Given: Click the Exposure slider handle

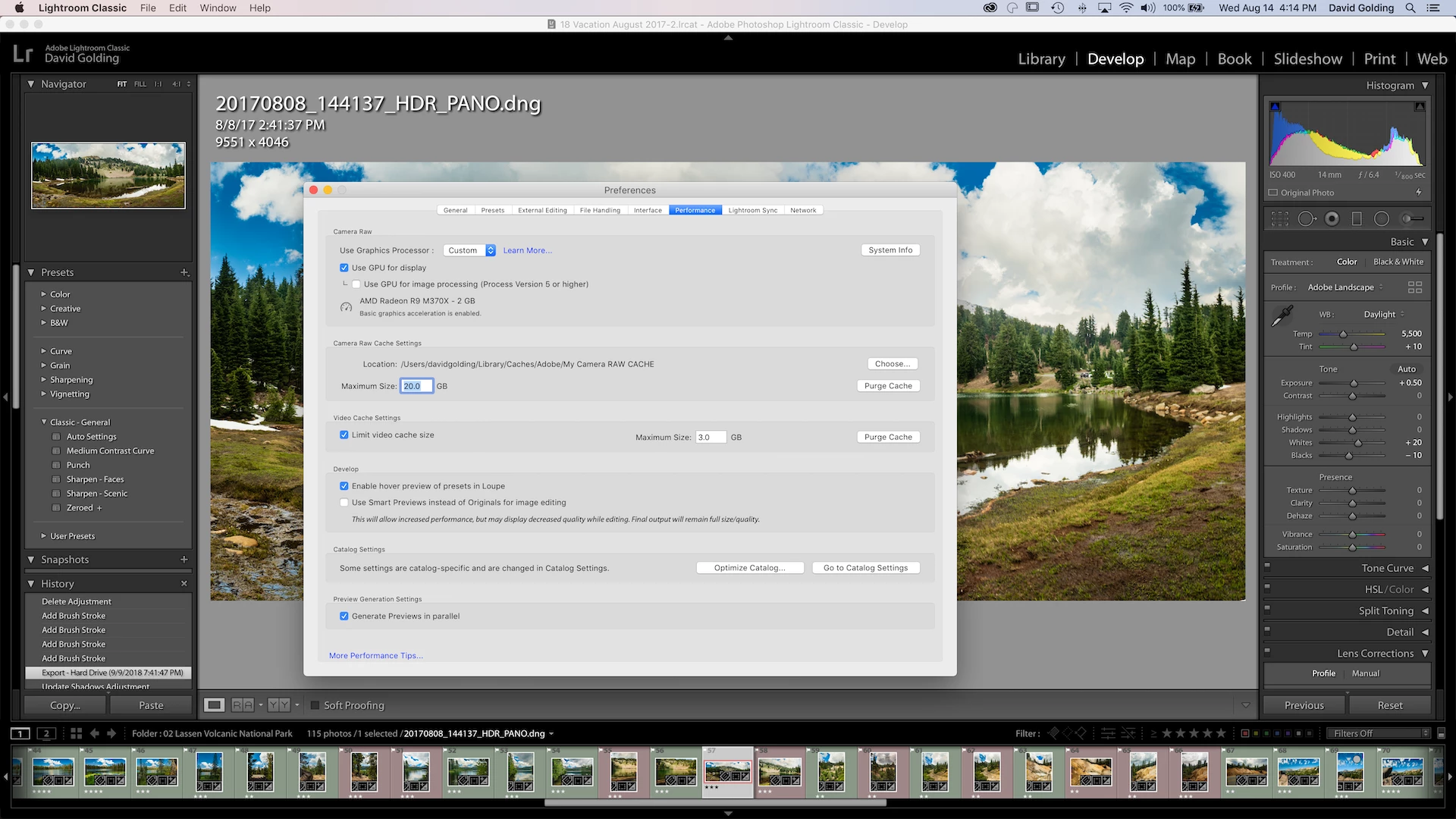Looking at the screenshot, I should pos(1354,384).
